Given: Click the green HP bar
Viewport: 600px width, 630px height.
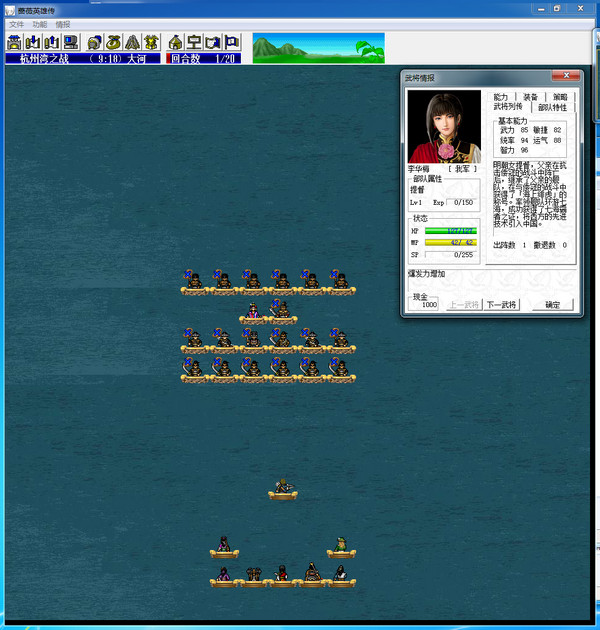Looking at the screenshot, I should [451, 231].
